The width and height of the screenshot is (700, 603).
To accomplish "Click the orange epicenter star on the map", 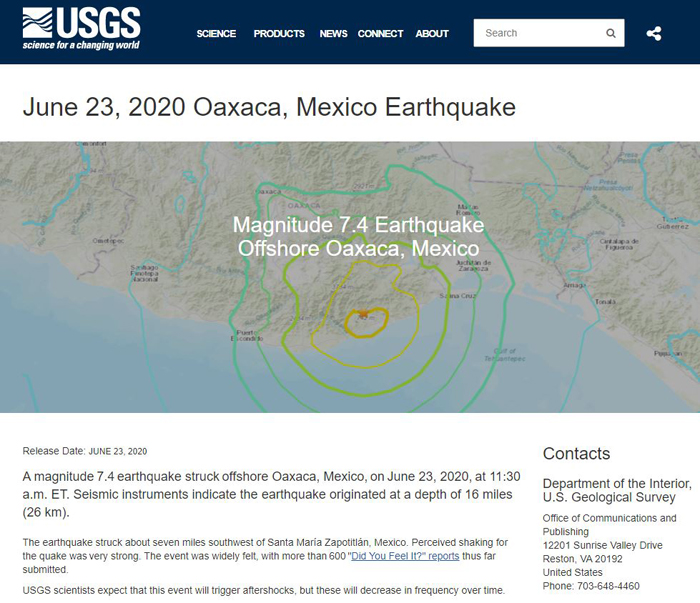I will point(363,313).
